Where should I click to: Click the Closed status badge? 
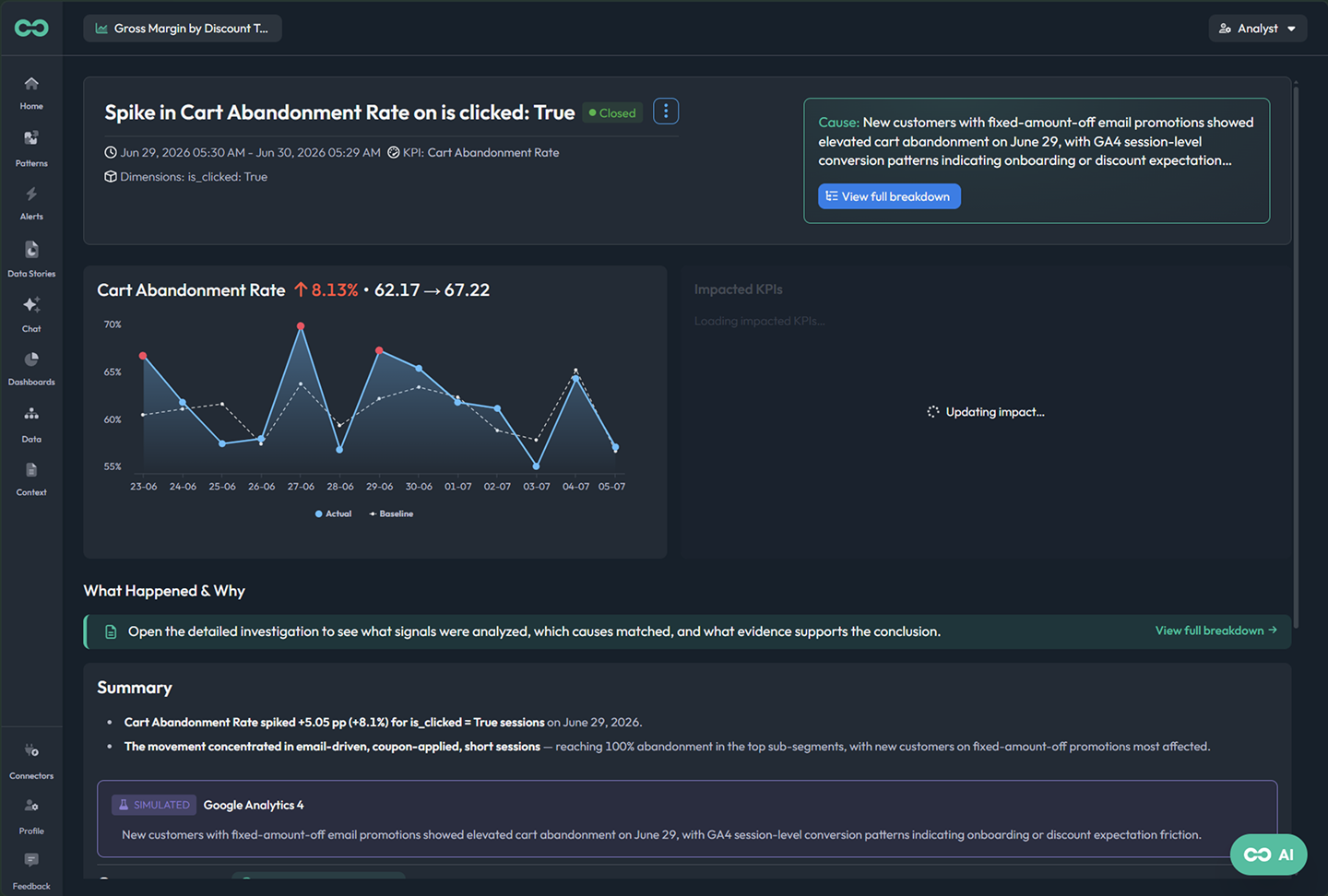coord(612,113)
